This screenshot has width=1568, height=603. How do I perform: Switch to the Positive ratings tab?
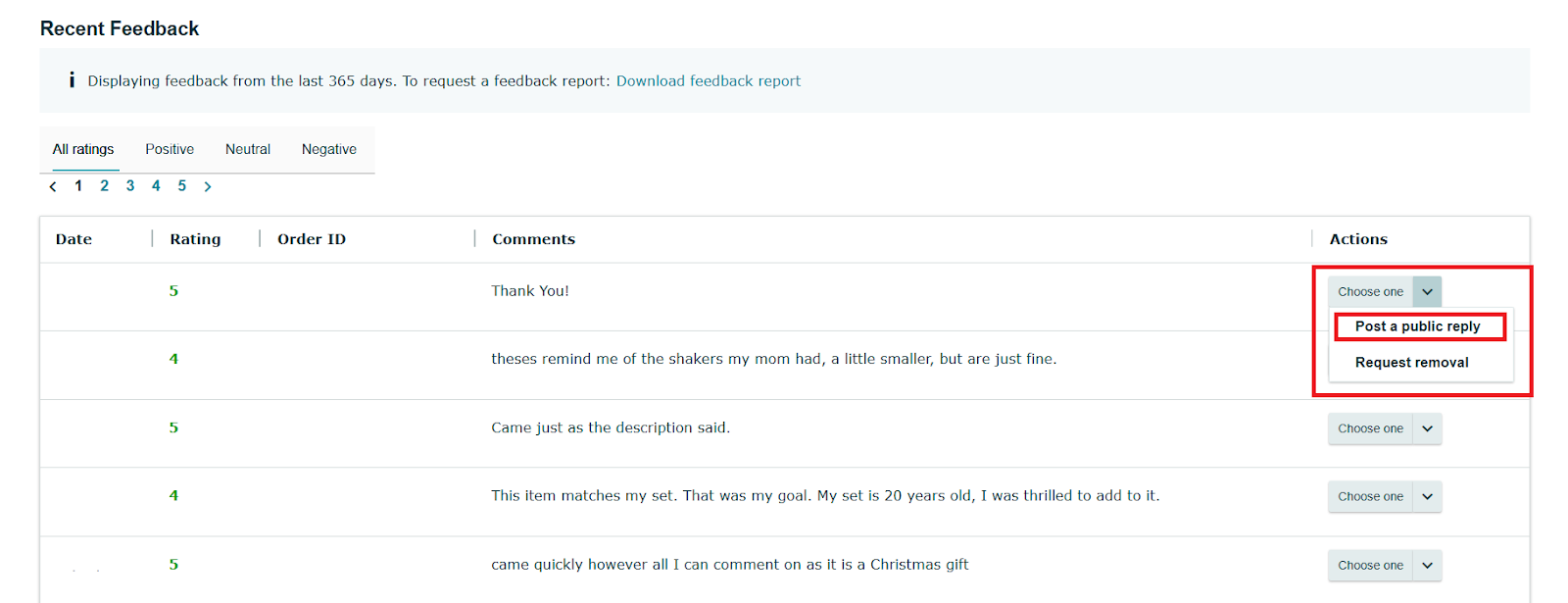[x=169, y=149]
